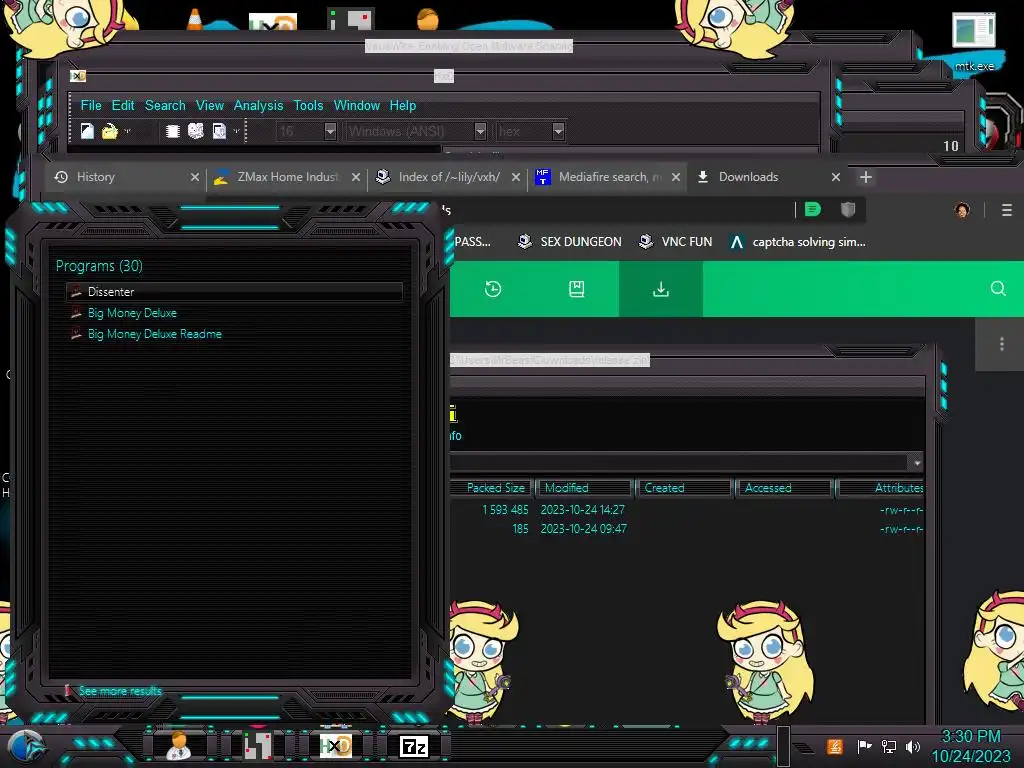Switch to the Index of /~lily/vxh/ tab
Viewport: 1024px width, 768px height.
pyautogui.click(x=449, y=177)
